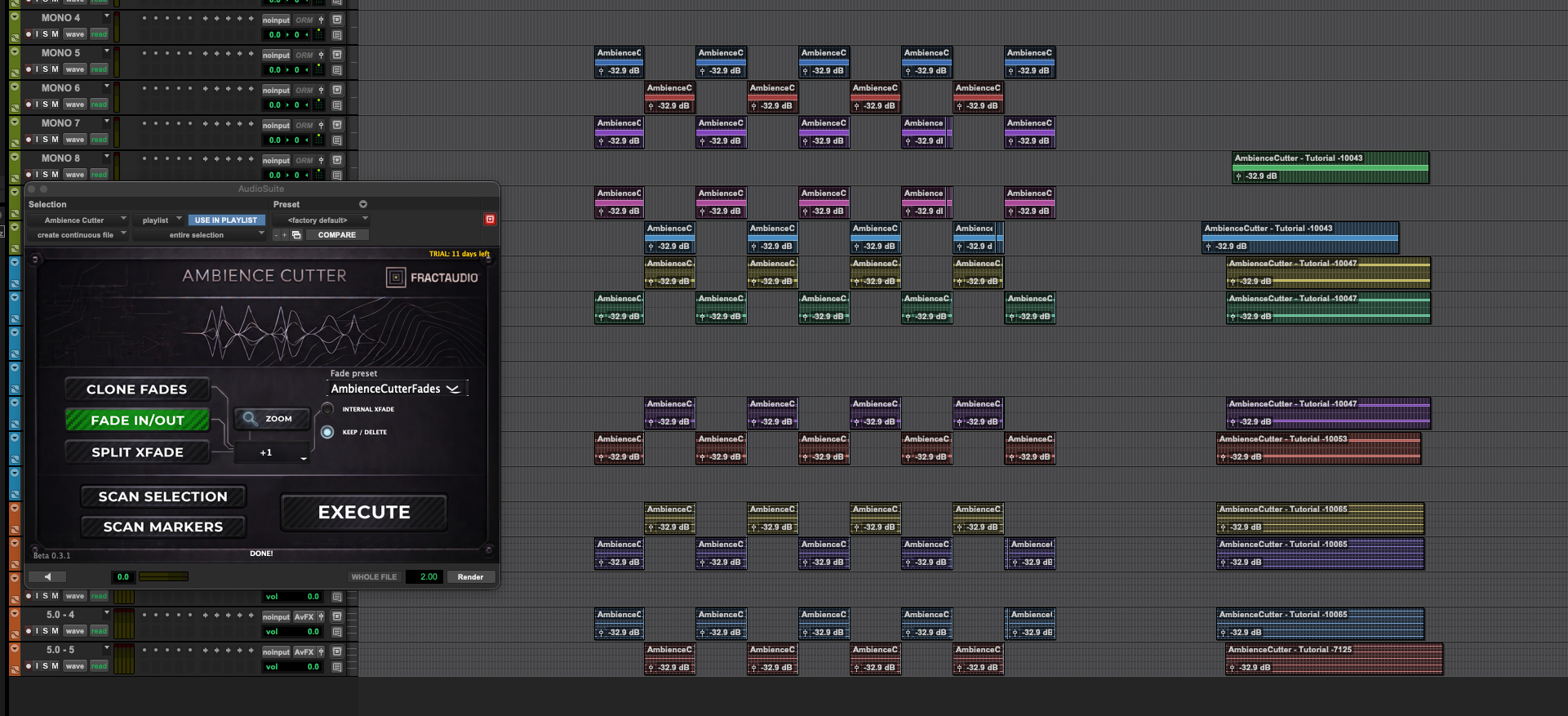This screenshot has width=1568, height=716.
Task: Open the MONO 7 output window icon
Action: 337,125
